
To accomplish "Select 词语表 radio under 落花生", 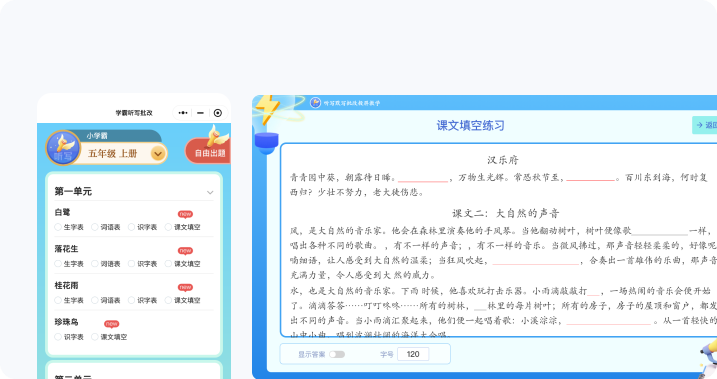I will (95, 263).
